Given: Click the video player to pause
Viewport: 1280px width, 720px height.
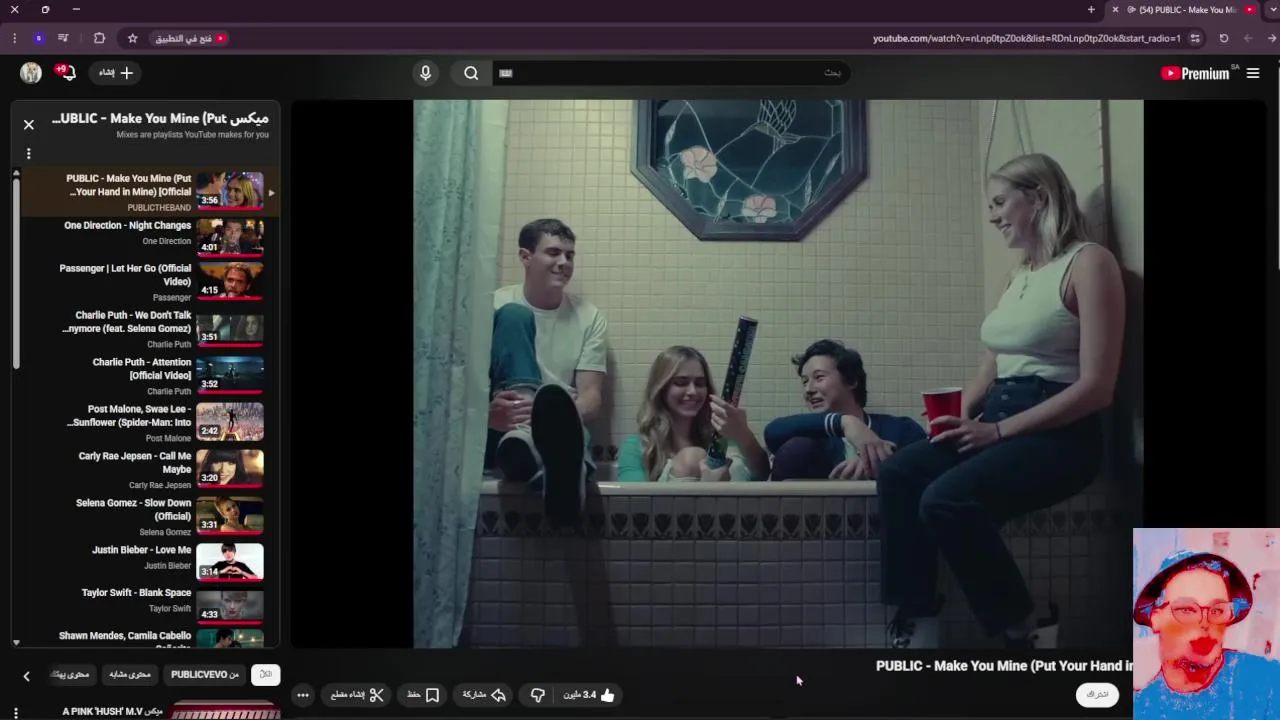Looking at the screenshot, I should (x=778, y=374).
